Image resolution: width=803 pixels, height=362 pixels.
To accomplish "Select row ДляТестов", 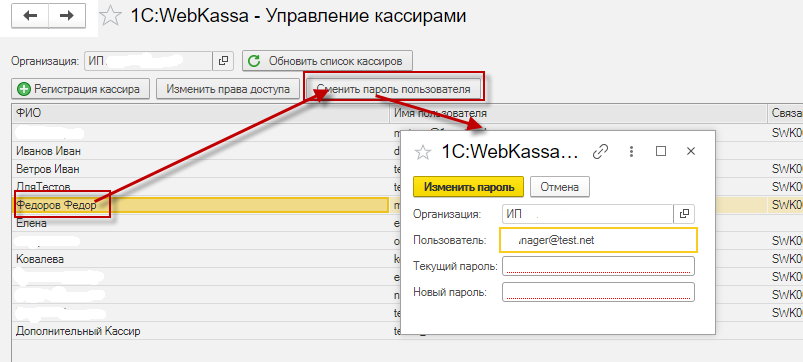I will tap(200, 187).
